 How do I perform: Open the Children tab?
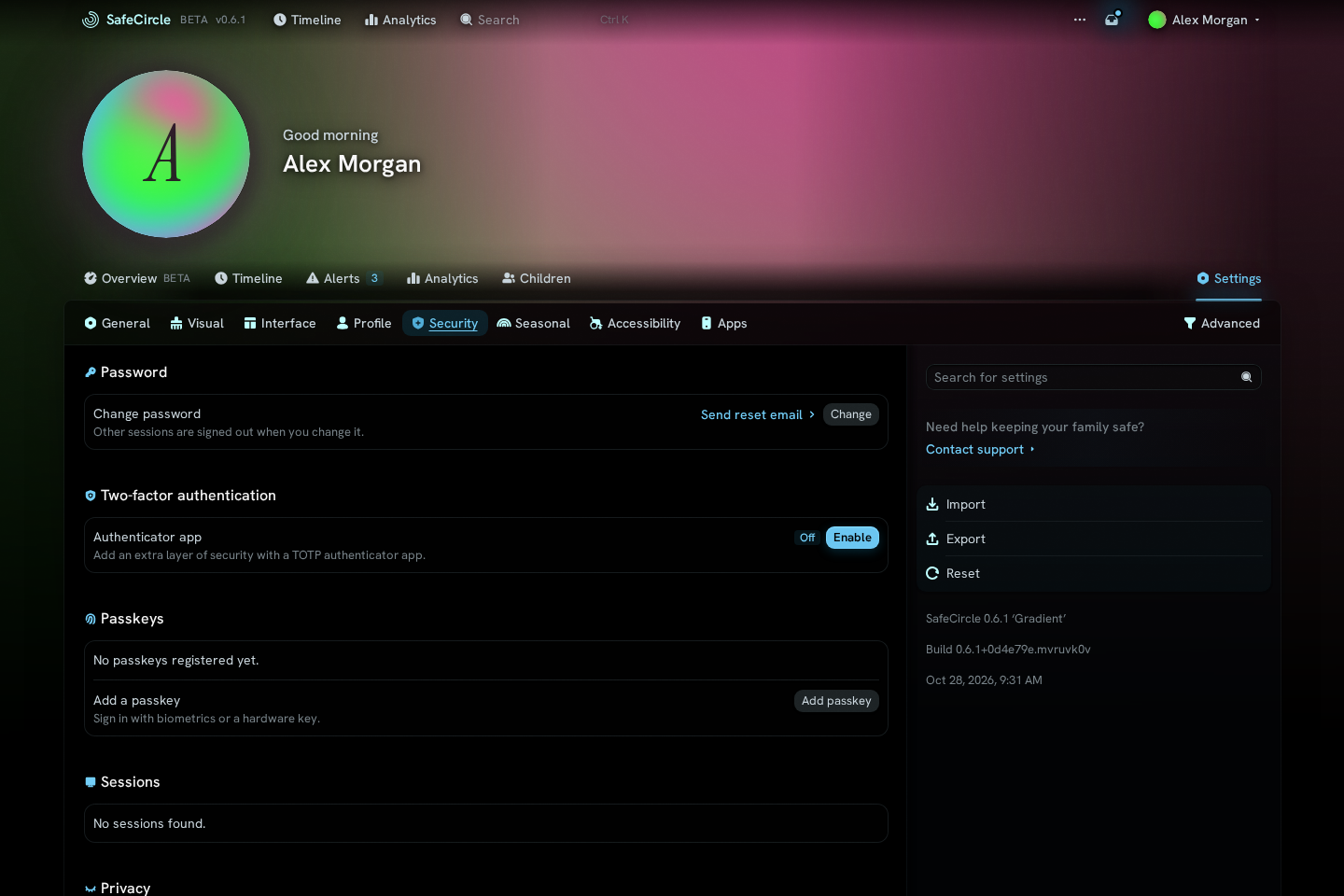coord(537,278)
